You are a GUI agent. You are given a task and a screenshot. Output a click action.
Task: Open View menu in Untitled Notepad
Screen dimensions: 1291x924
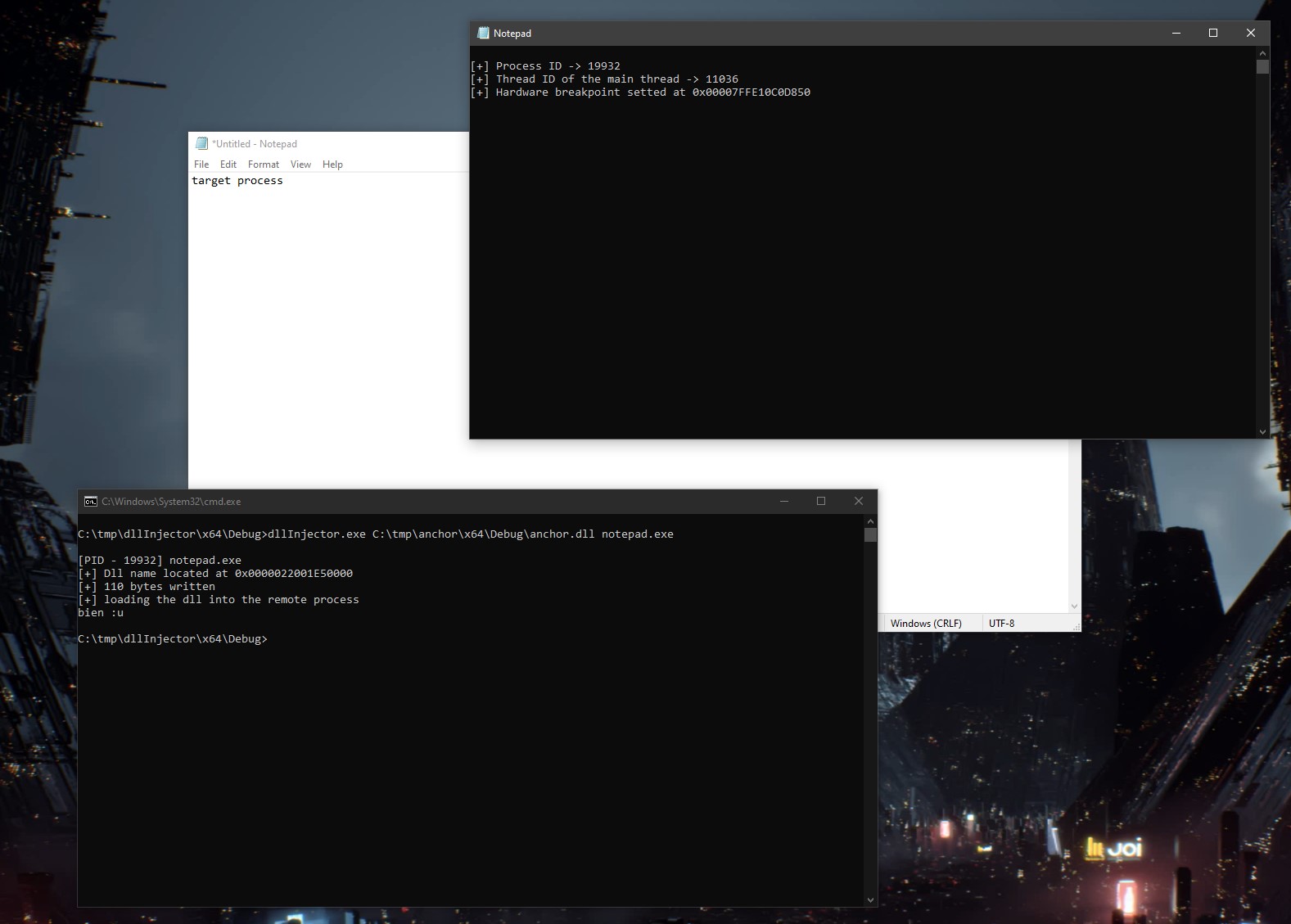pyautogui.click(x=300, y=165)
